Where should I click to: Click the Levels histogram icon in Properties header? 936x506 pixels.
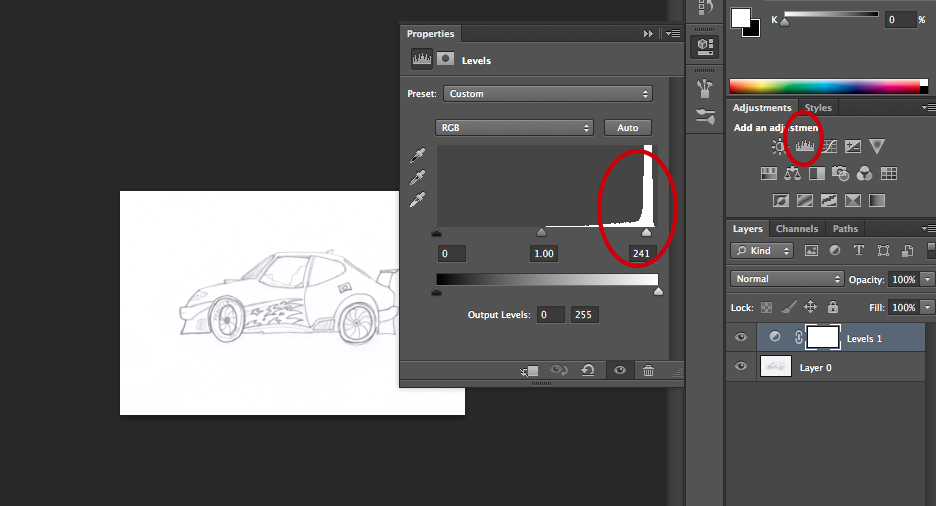coord(421,59)
